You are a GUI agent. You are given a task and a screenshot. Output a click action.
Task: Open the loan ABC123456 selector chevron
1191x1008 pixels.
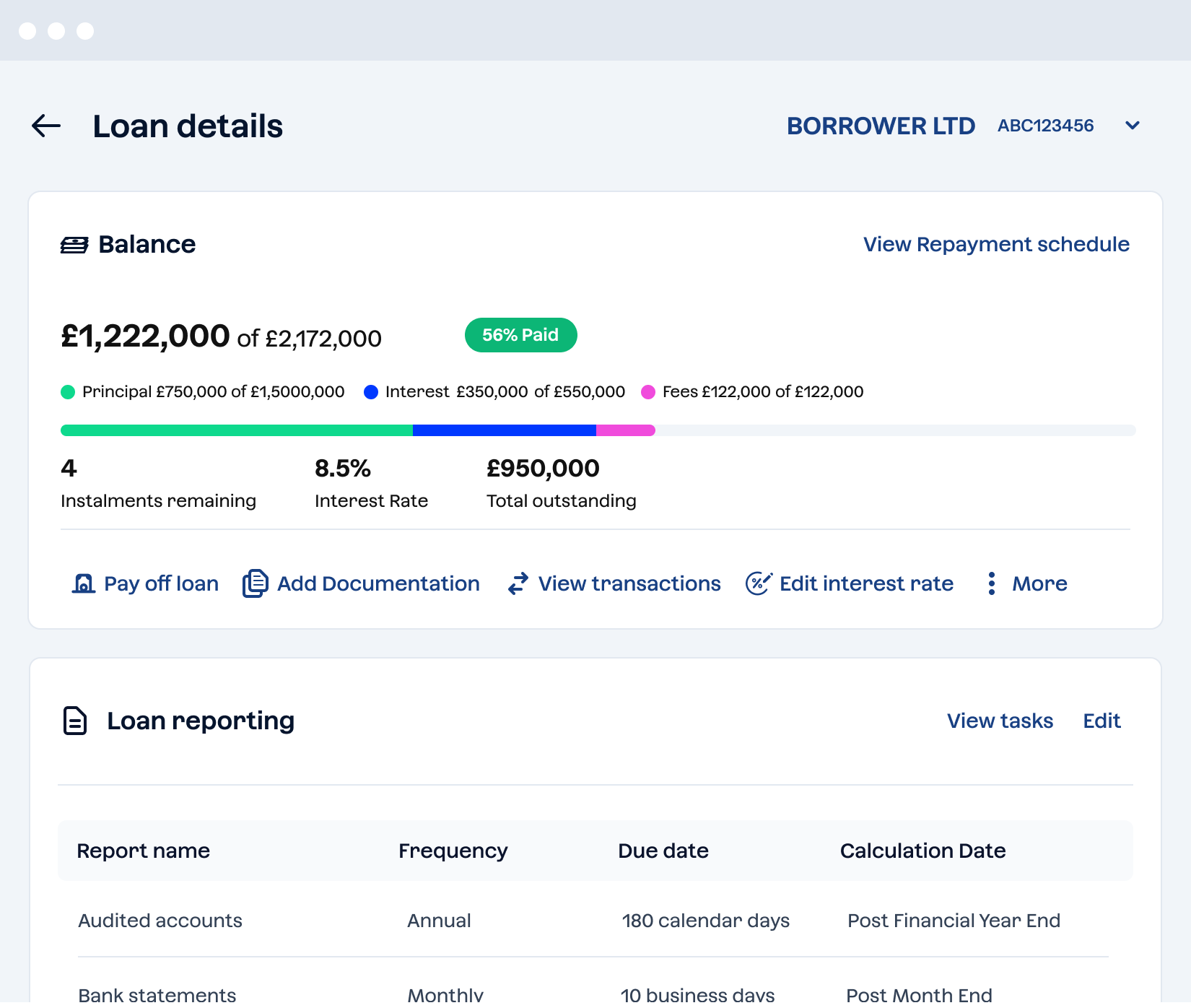1132,126
